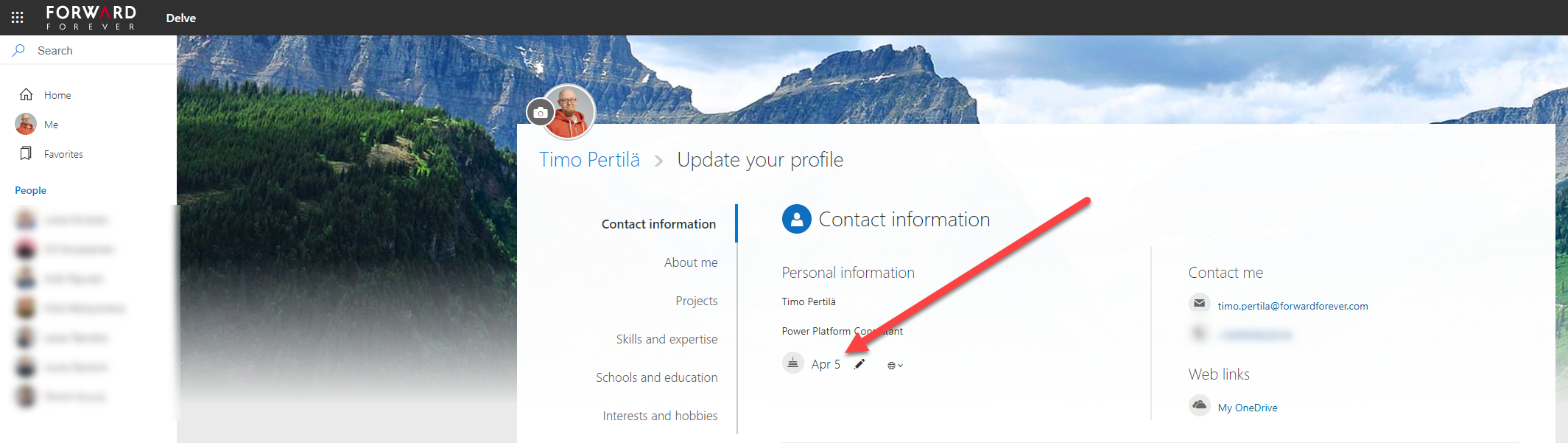Open the My OneDrive link

click(1247, 408)
